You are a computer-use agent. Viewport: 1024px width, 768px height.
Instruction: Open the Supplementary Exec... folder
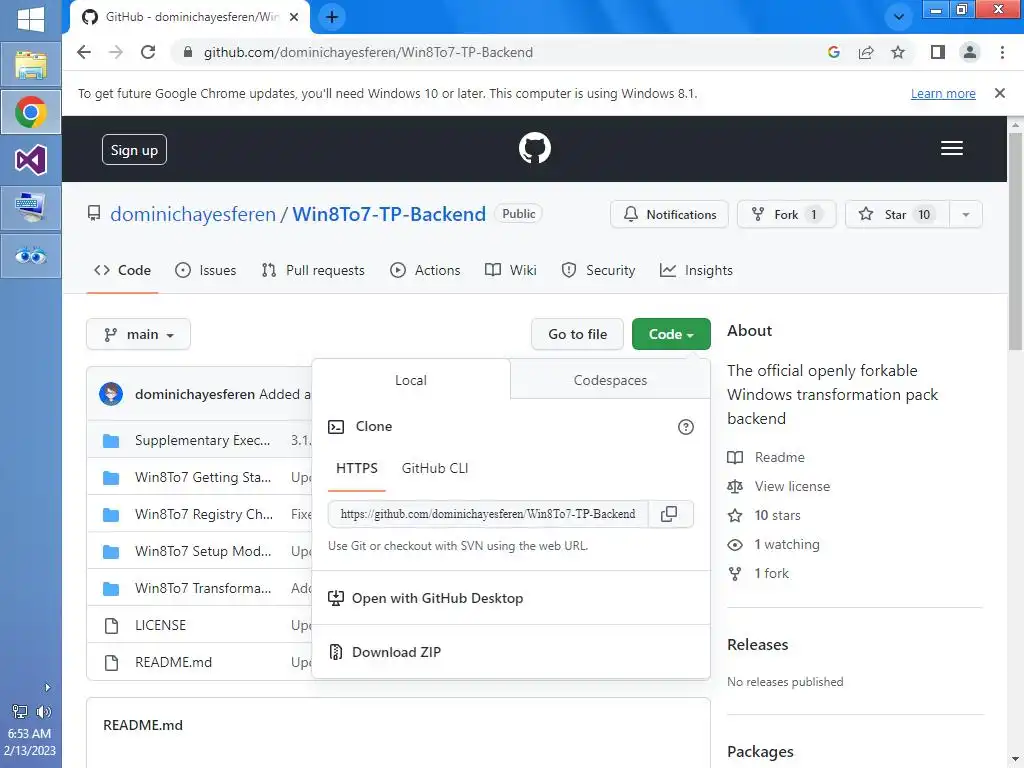click(x=202, y=440)
